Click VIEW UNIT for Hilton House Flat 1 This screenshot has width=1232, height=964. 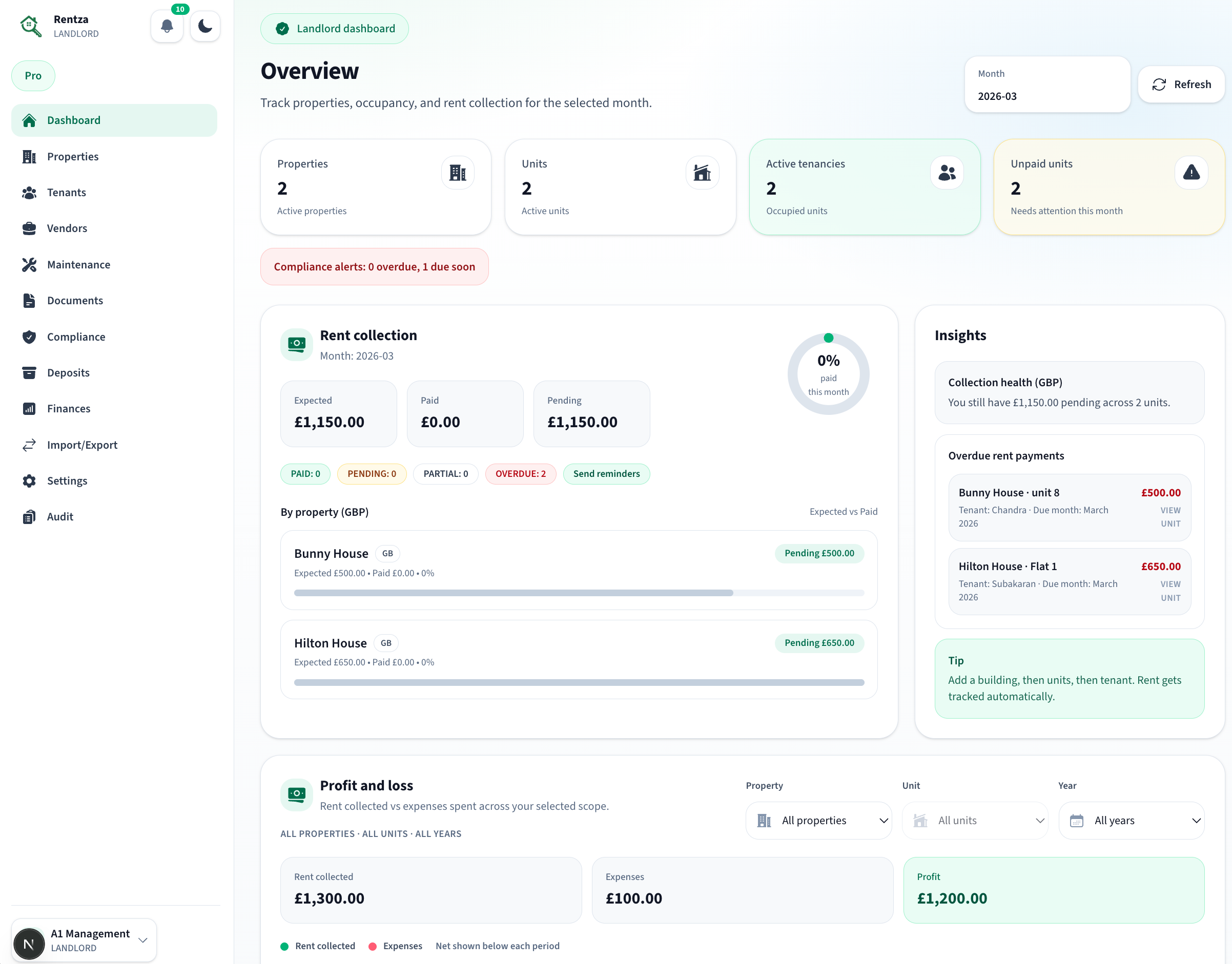tap(1170, 591)
